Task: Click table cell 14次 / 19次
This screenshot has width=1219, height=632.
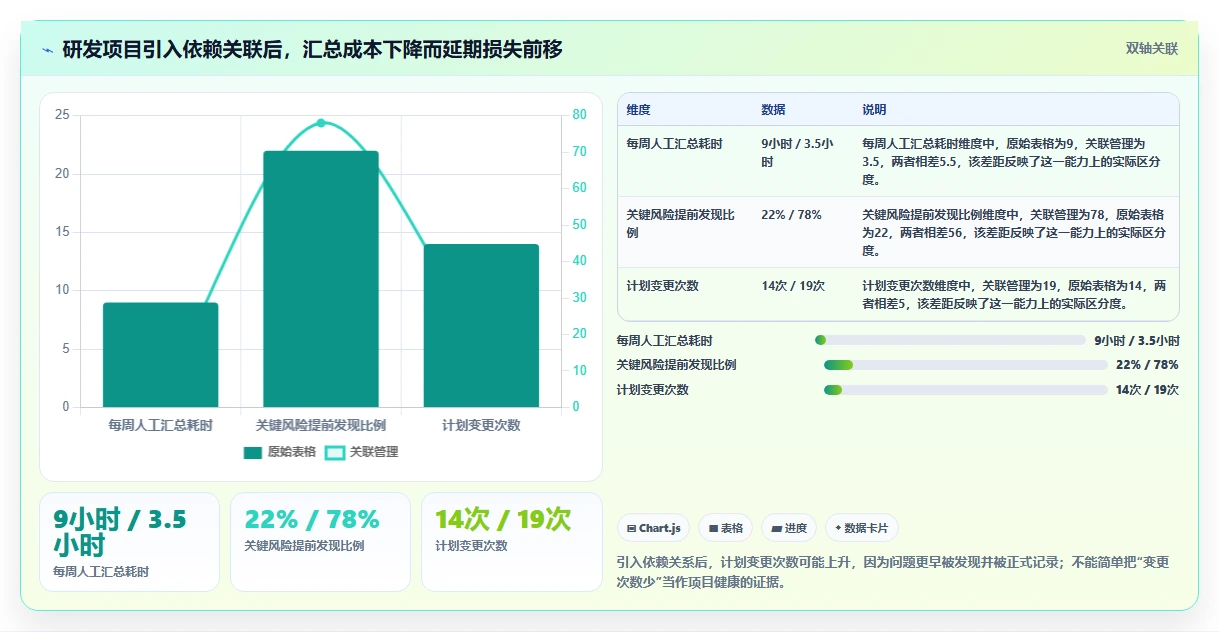Action: tap(793, 286)
